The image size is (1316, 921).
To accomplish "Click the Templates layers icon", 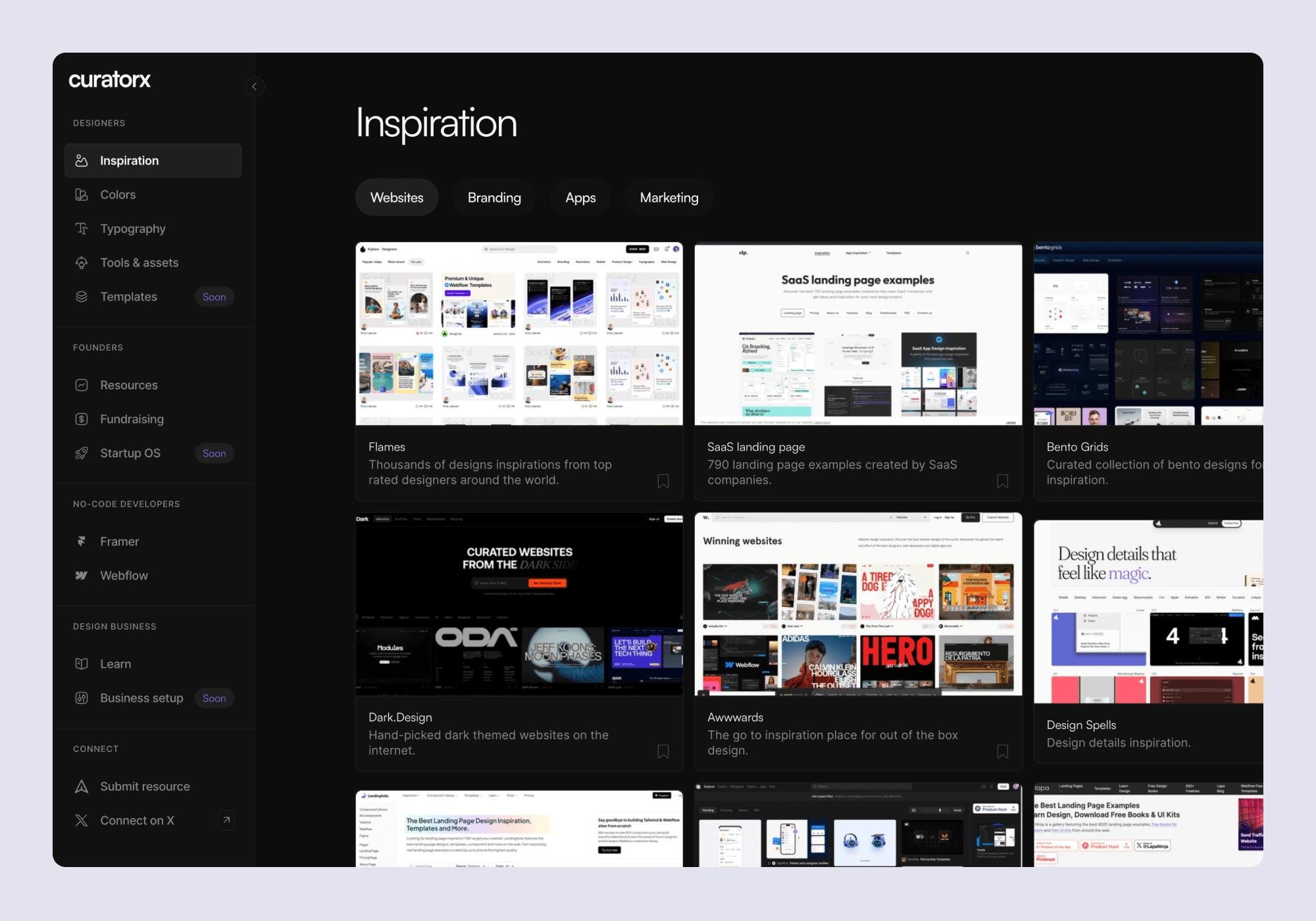I will tap(82, 297).
